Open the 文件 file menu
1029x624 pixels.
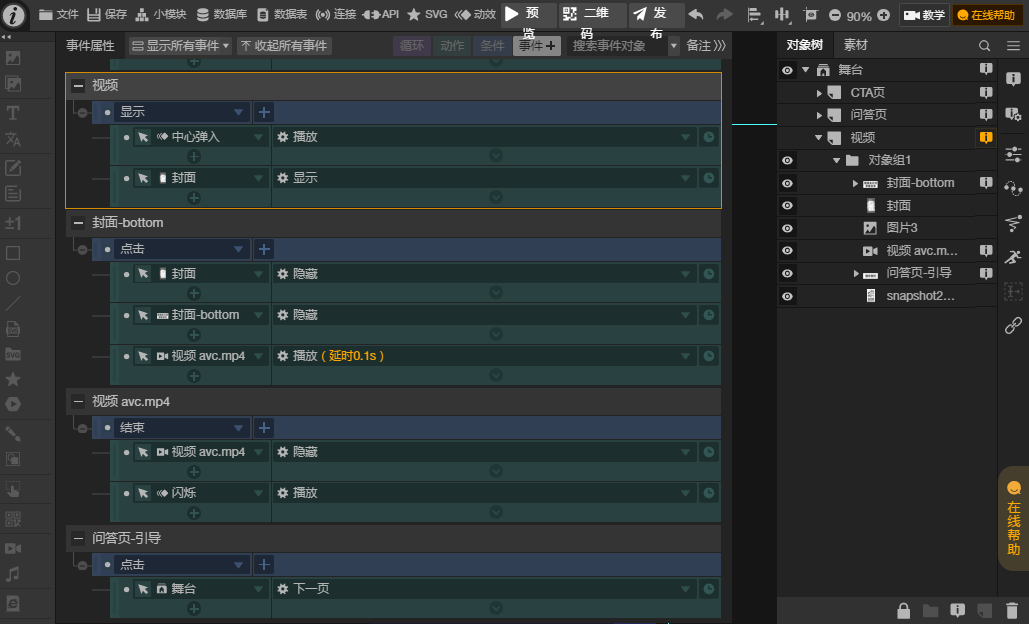coord(58,14)
